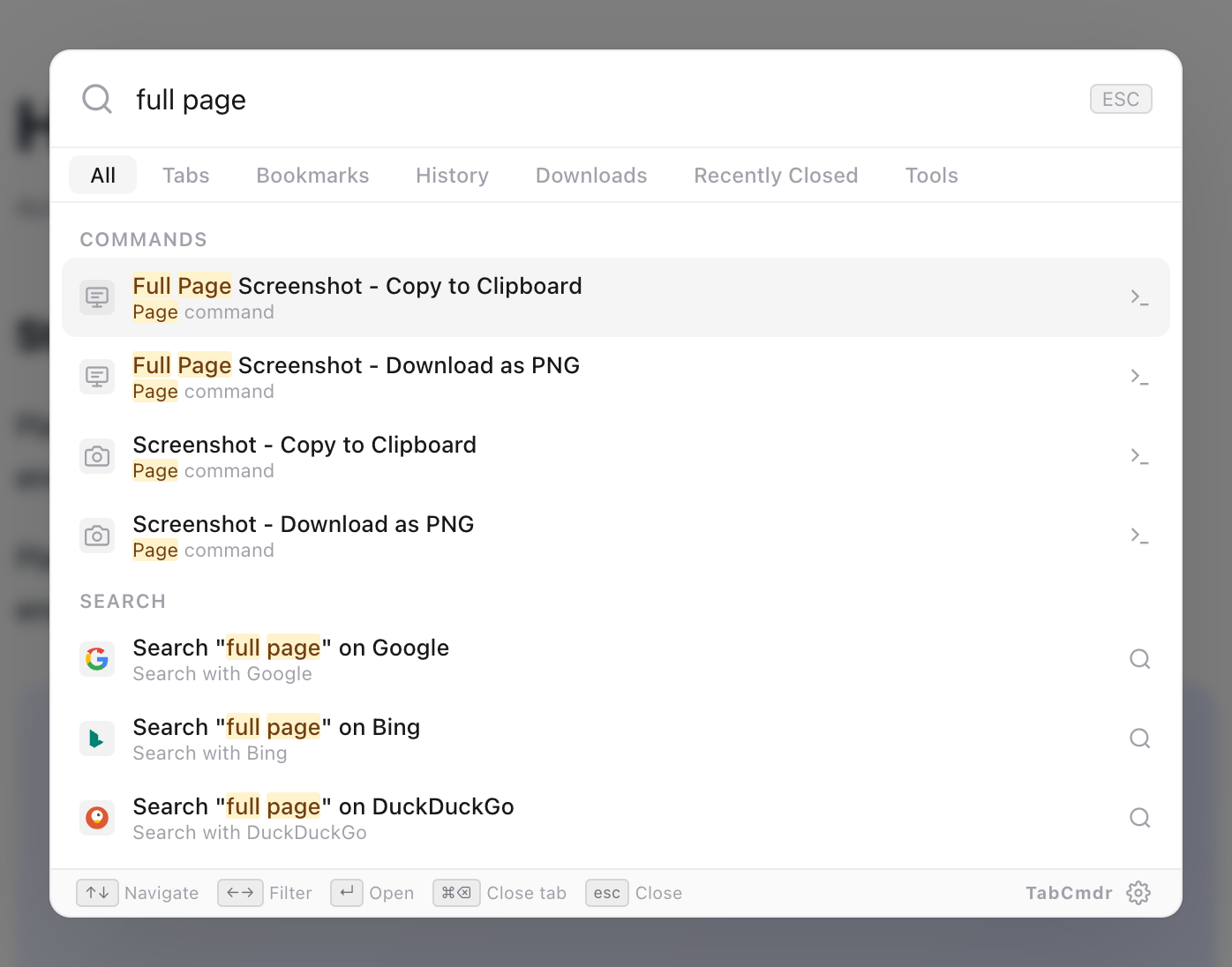The width and height of the screenshot is (1232, 967).
Task: Click the magnifier icon on the Google search row
Action: pos(1140,659)
